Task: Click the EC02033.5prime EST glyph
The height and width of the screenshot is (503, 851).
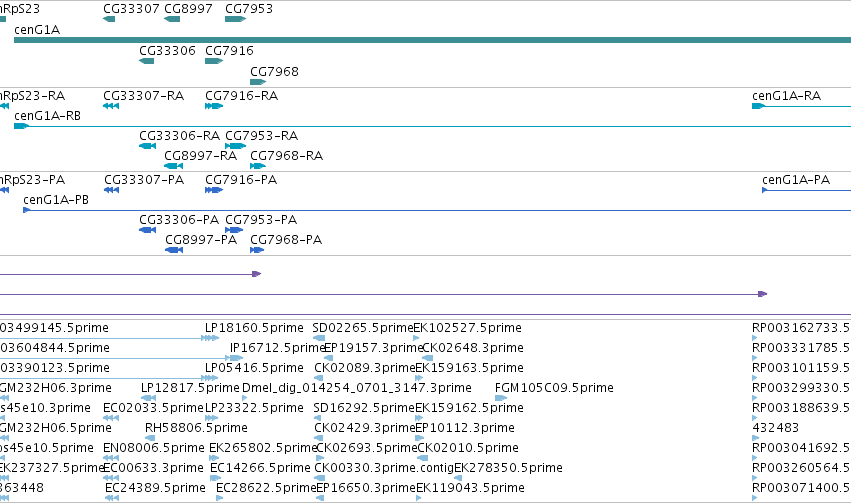Action: pyautogui.click(x=111, y=418)
